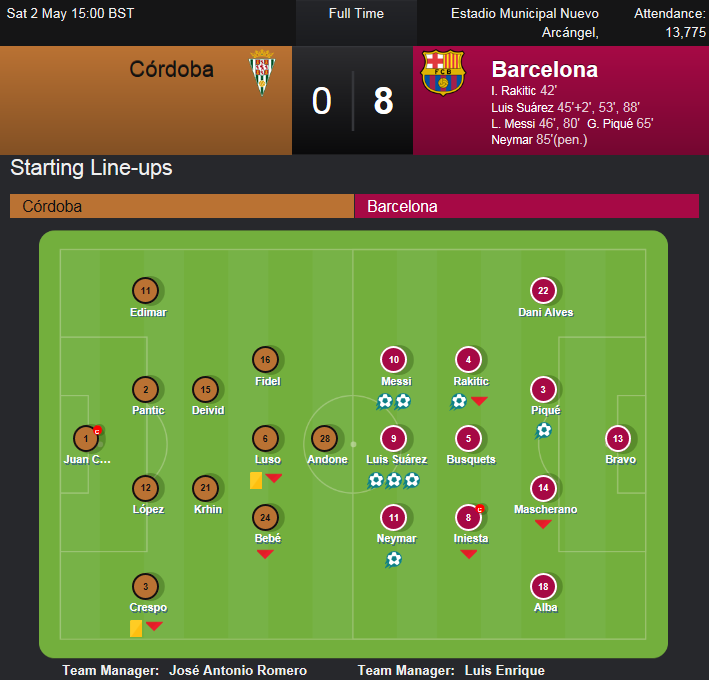Click goalkeeper Bravo's number 13 marker
Viewport: 709px width, 680px height.
(x=618, y=439)
